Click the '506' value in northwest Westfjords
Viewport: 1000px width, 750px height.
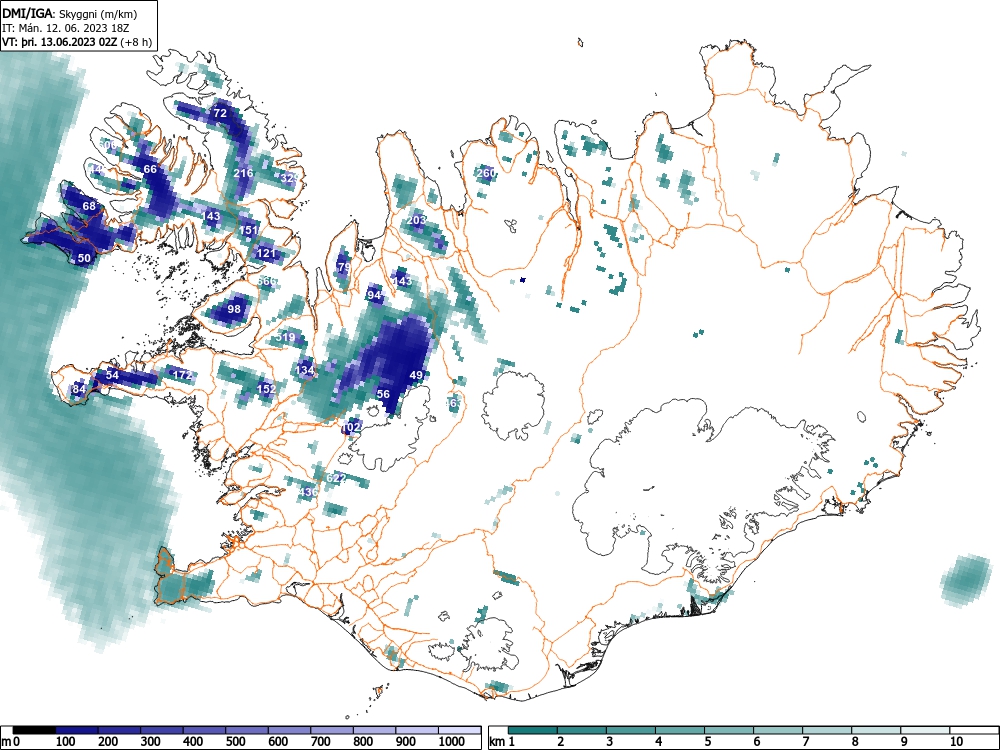pos(108,145)
